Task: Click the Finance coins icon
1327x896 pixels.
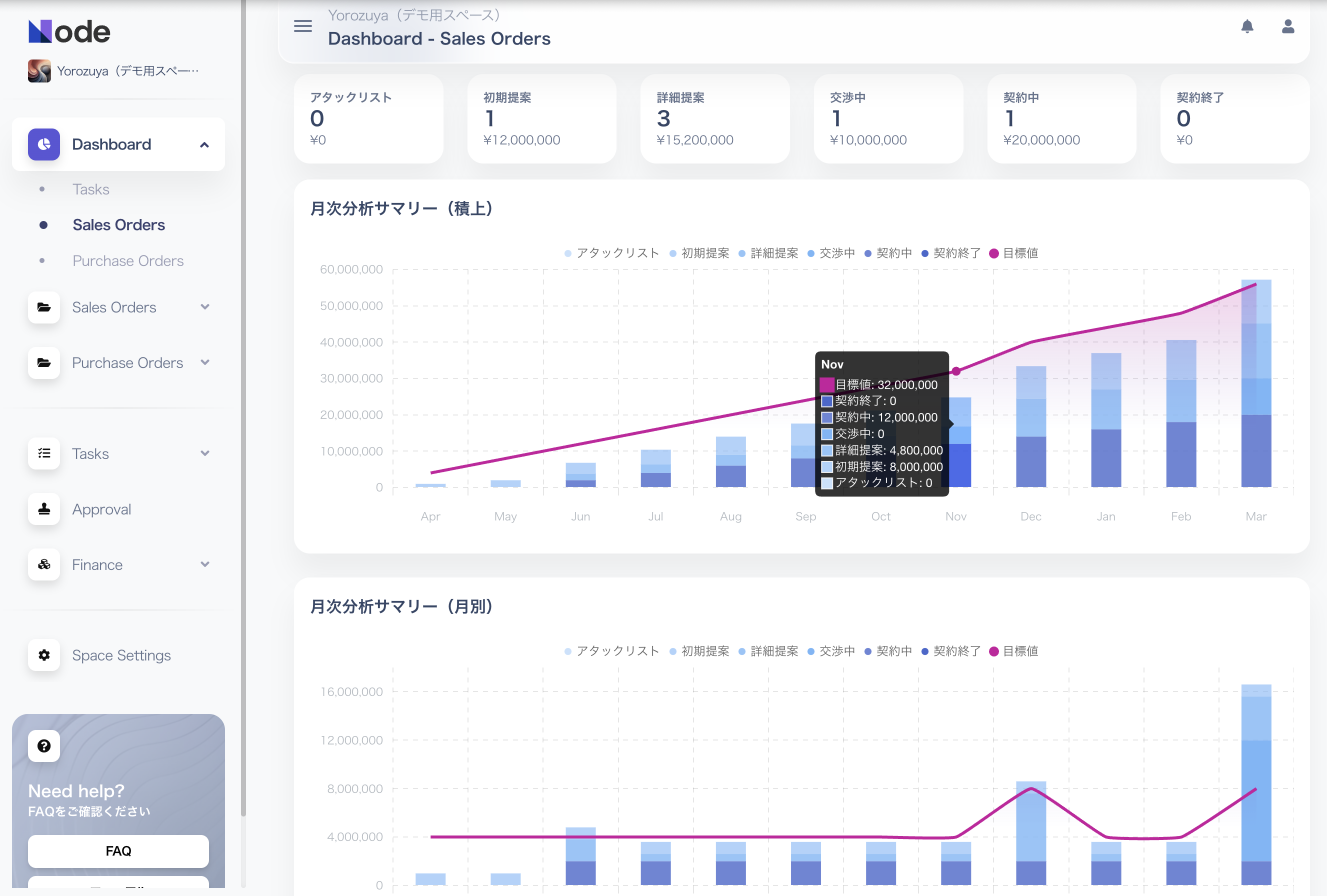Action: click(x=44, y=564)
